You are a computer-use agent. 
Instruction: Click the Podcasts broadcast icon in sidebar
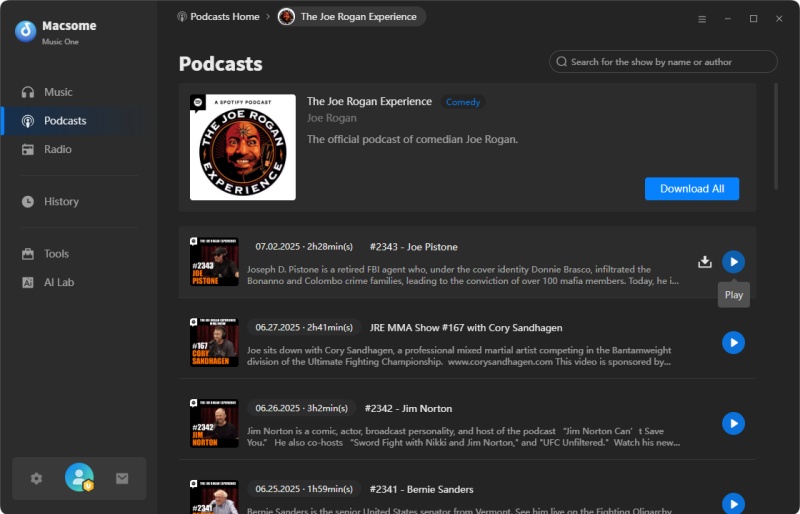[x=28, y=121]
